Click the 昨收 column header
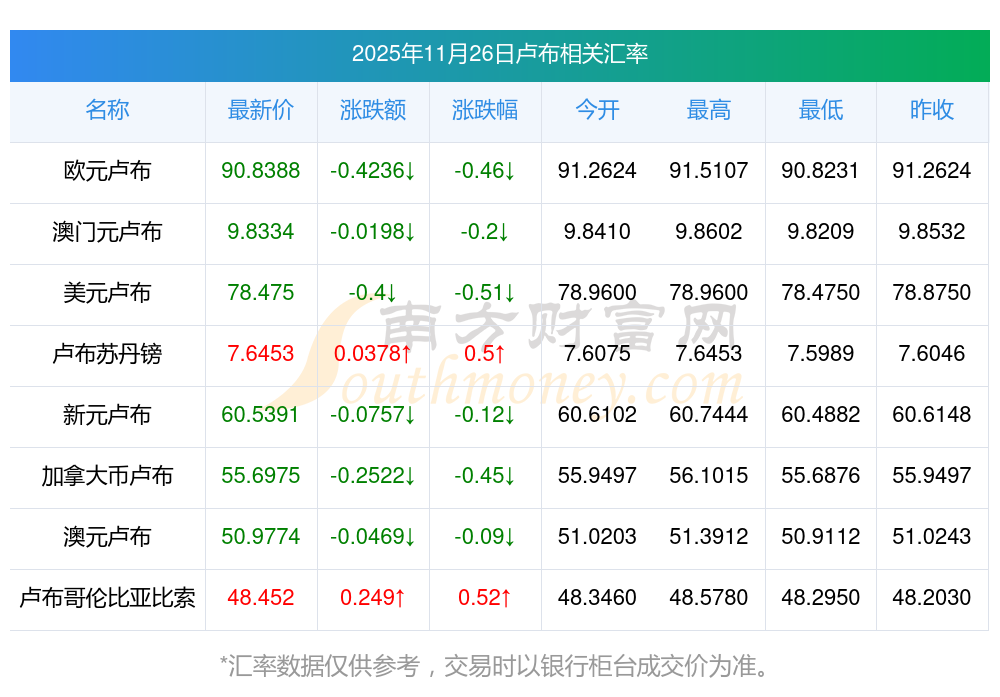1000x697 pixels. click(x=931, y=110)
